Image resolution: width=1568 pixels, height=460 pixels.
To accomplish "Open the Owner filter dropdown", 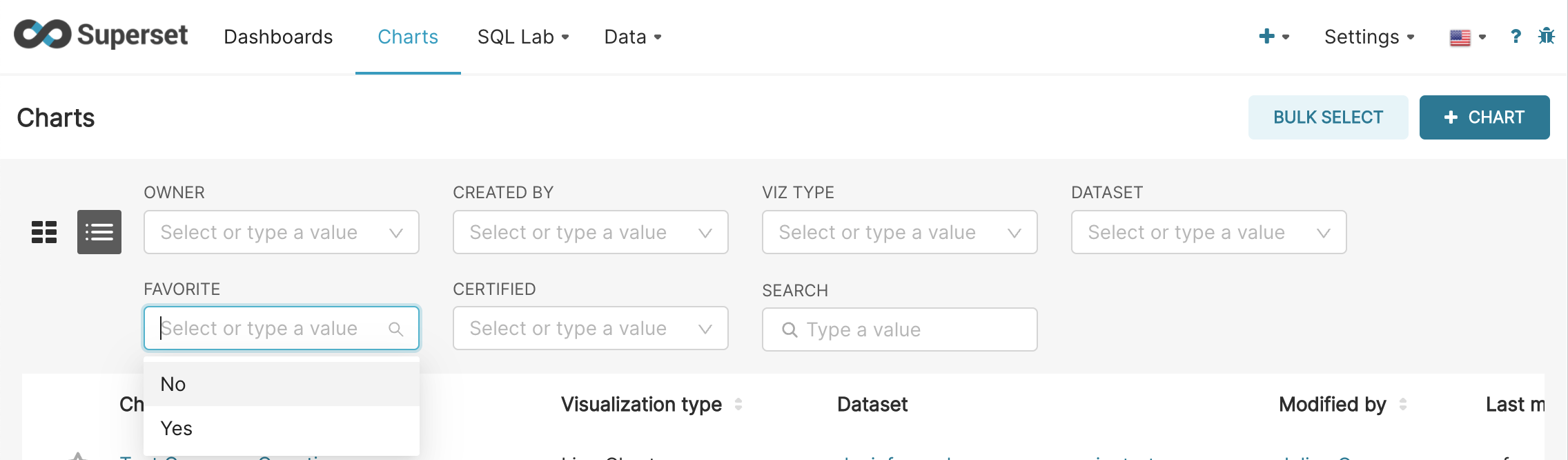I will tap(282, 232).
